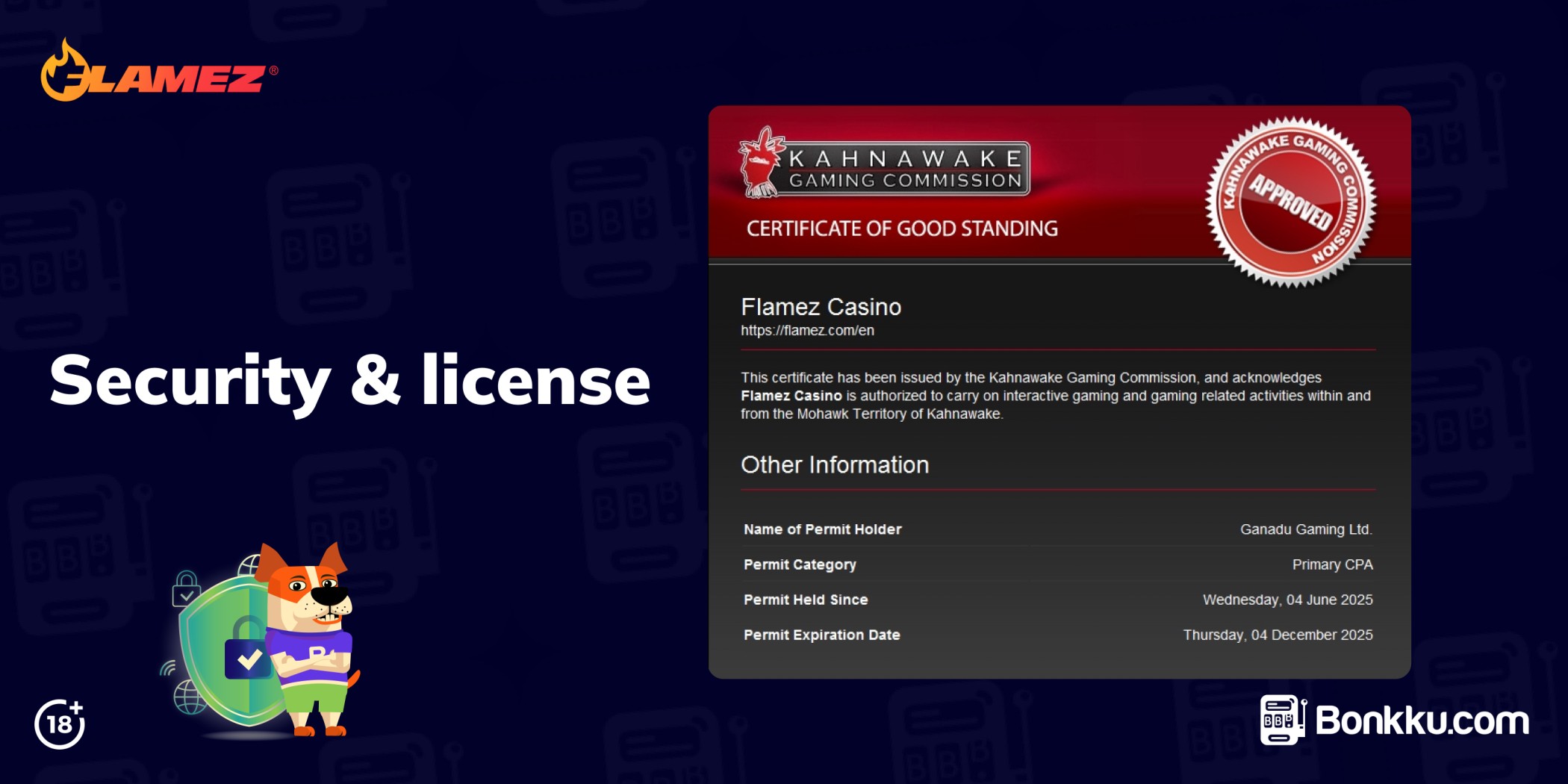The image size is (1568, 784).
Task: Open the flamez.com/en URL link
Action: (x=806, y=331)
